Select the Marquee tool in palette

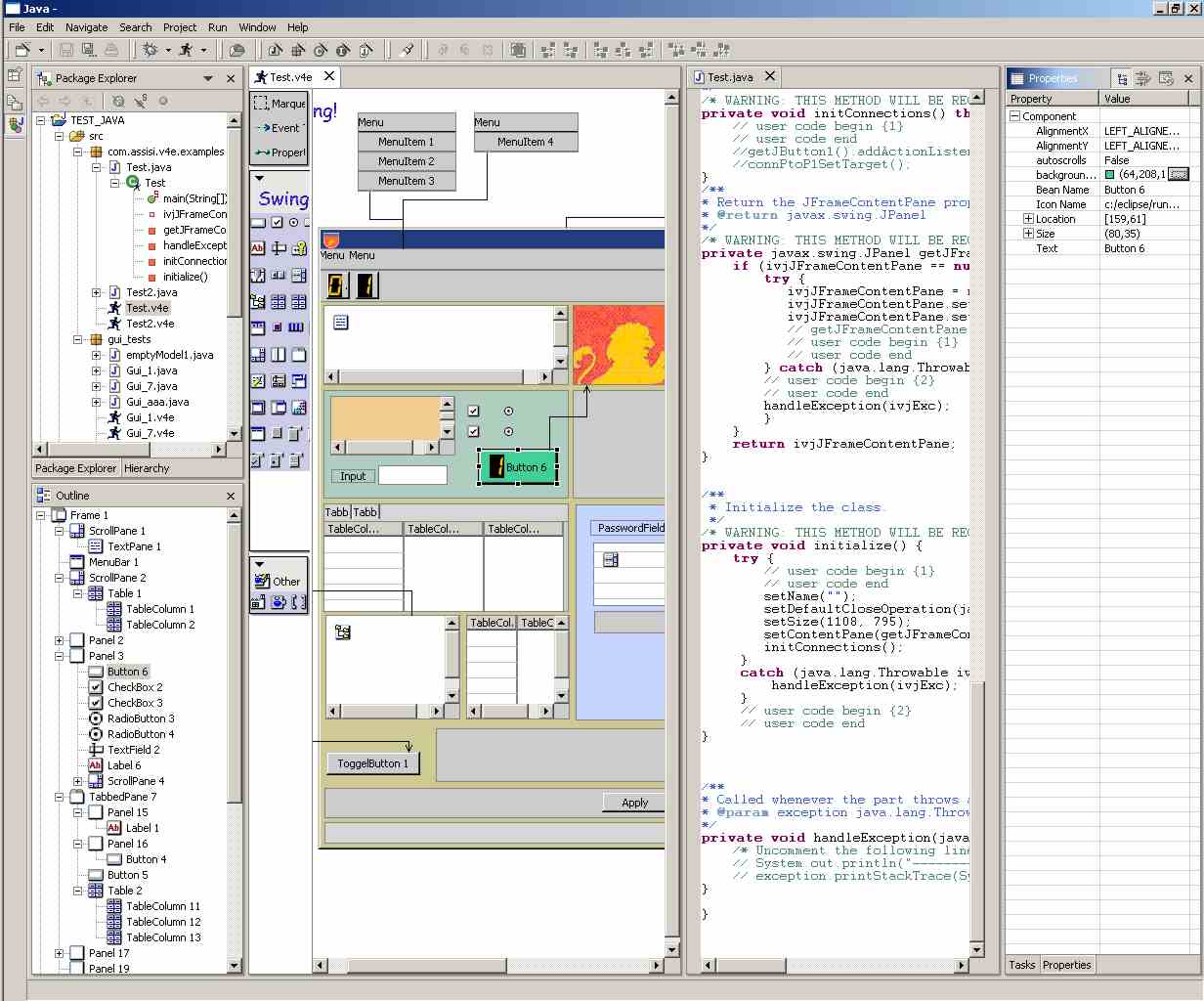[279, 103]
